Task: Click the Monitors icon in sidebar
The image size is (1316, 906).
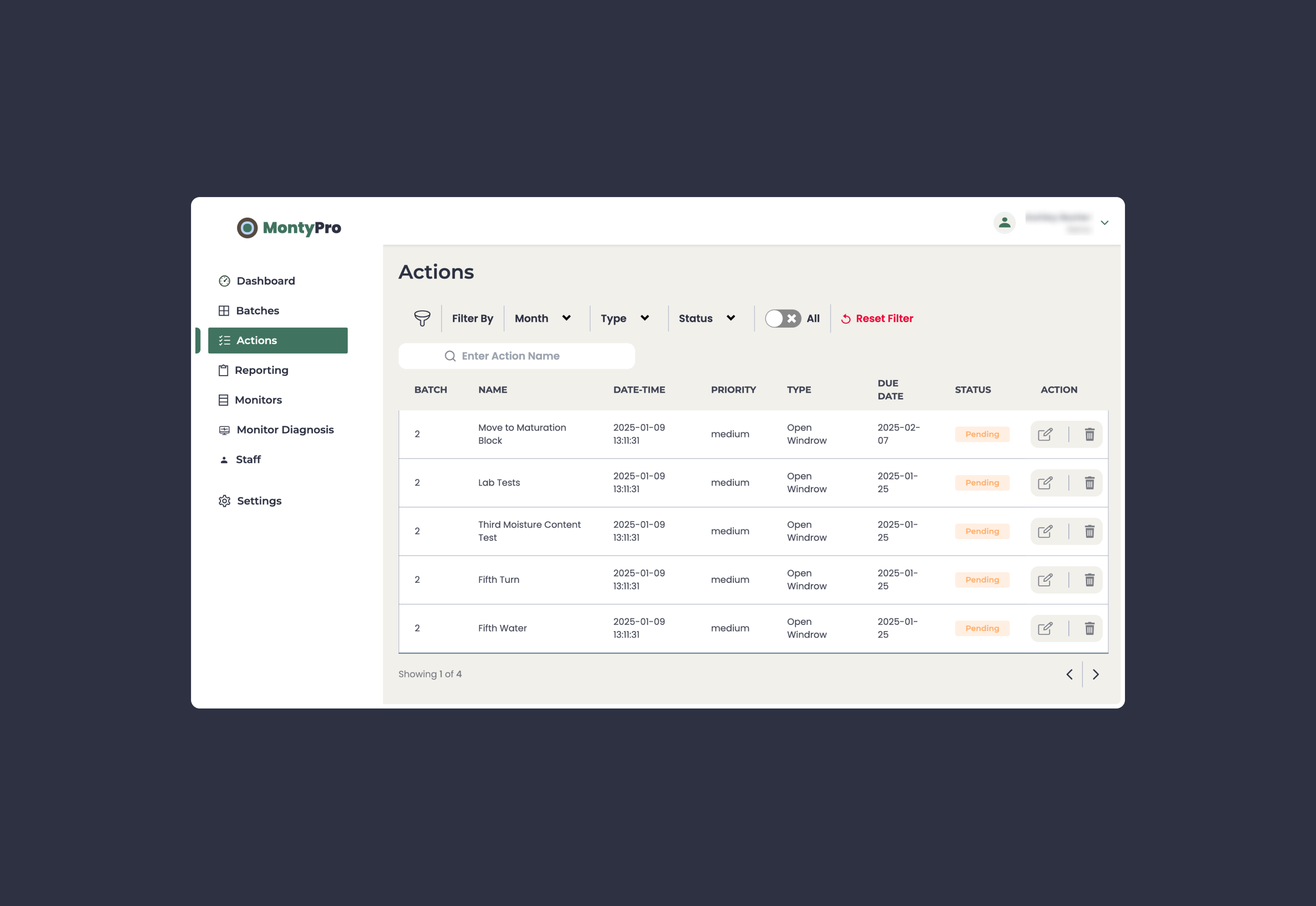Action: [224, 400]
